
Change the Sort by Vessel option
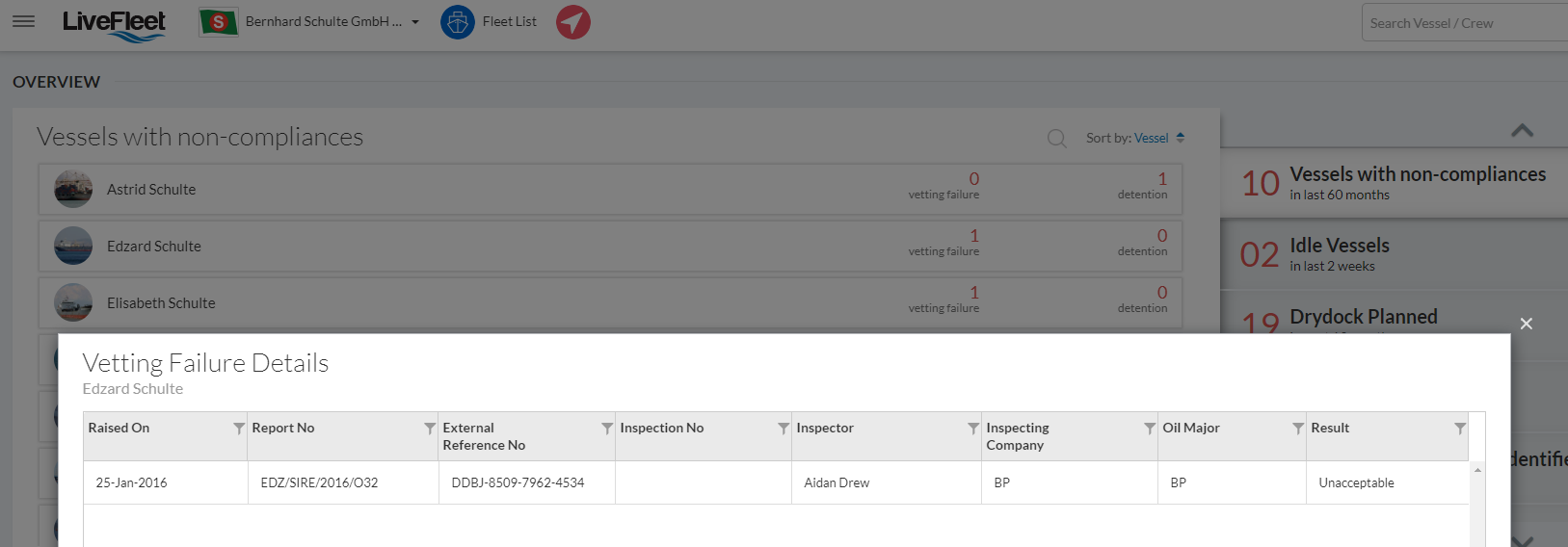coord(1152,138)
